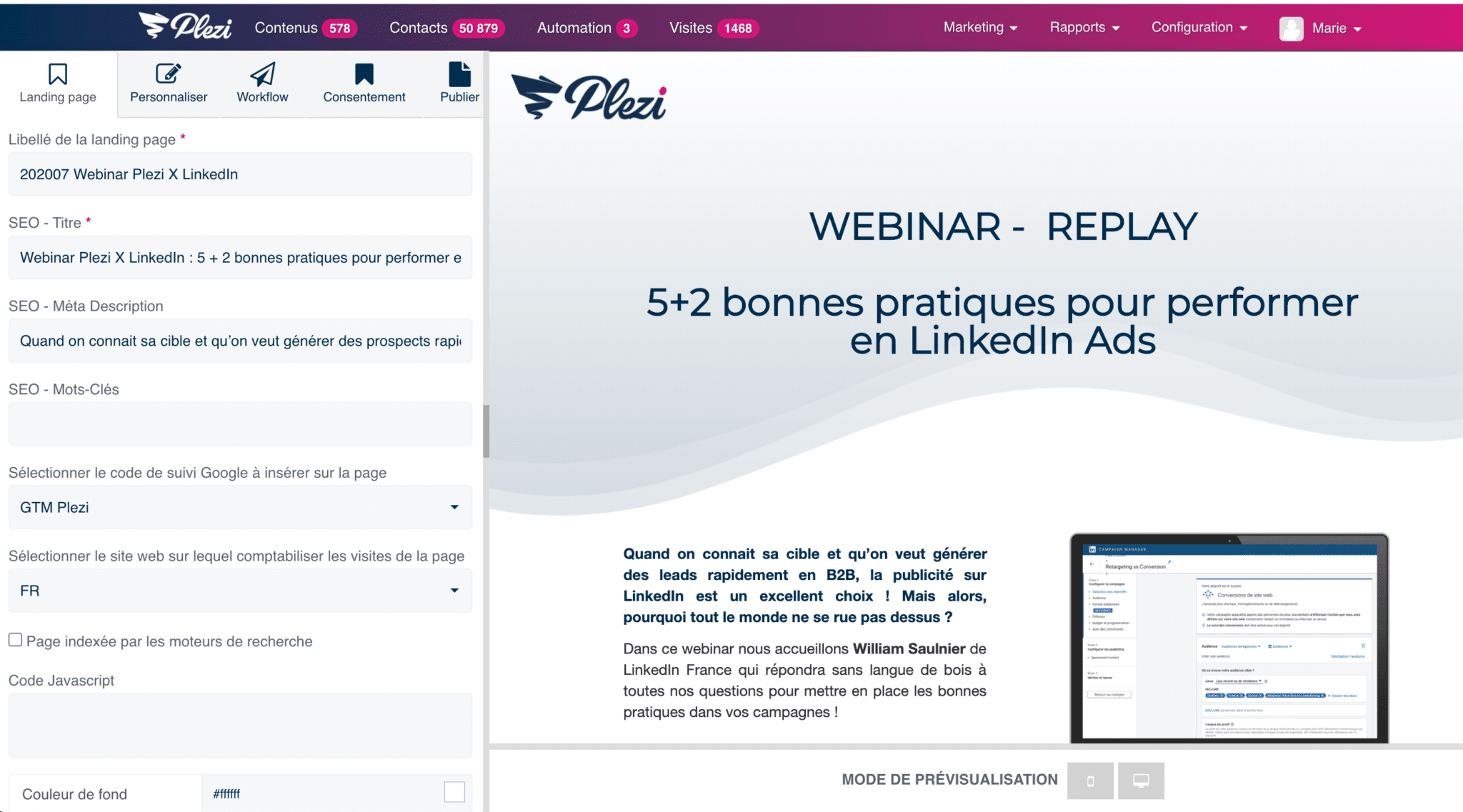Viewport: 1463px width, 812px height.
Task: Click the laptop Campaign Manager image
Action: point(1229,638)
